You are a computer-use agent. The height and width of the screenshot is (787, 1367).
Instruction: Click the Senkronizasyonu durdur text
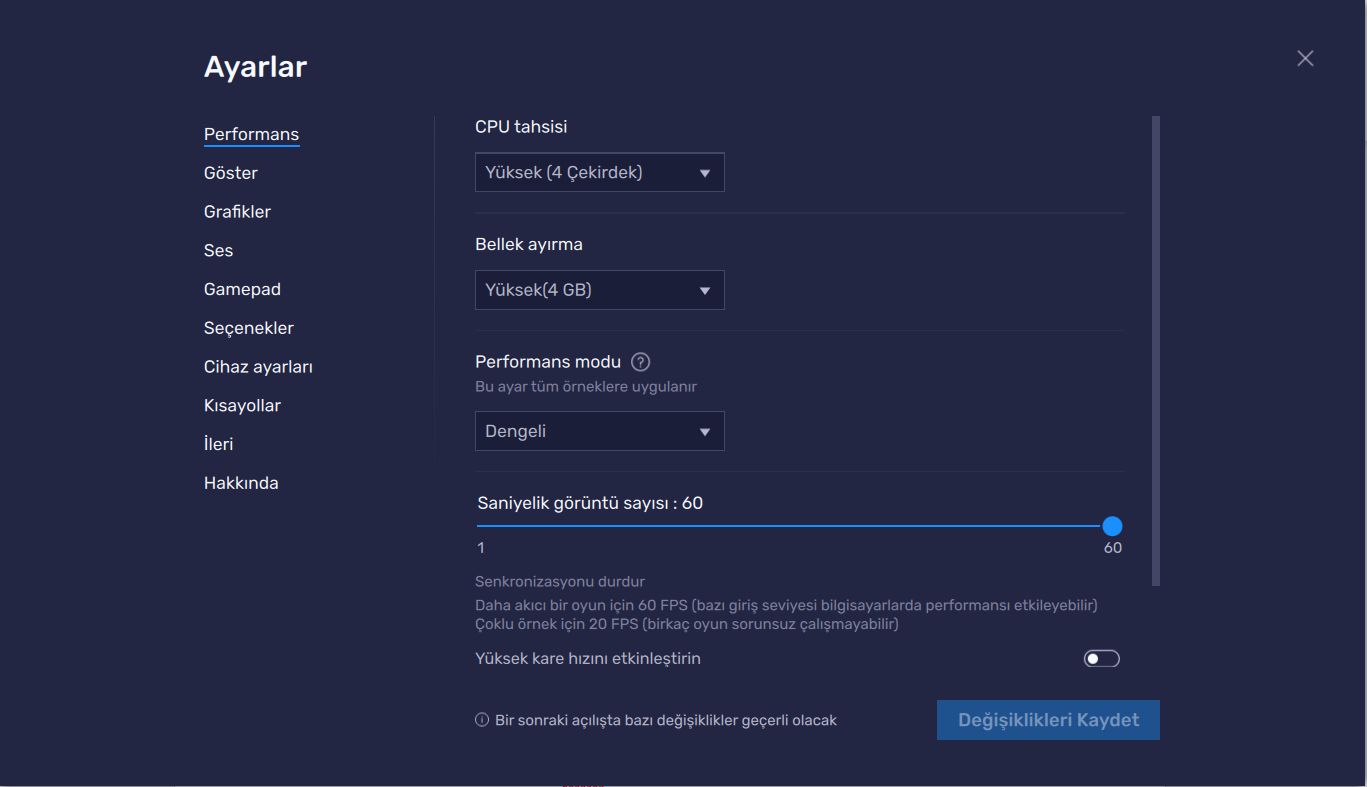[560, 581]
